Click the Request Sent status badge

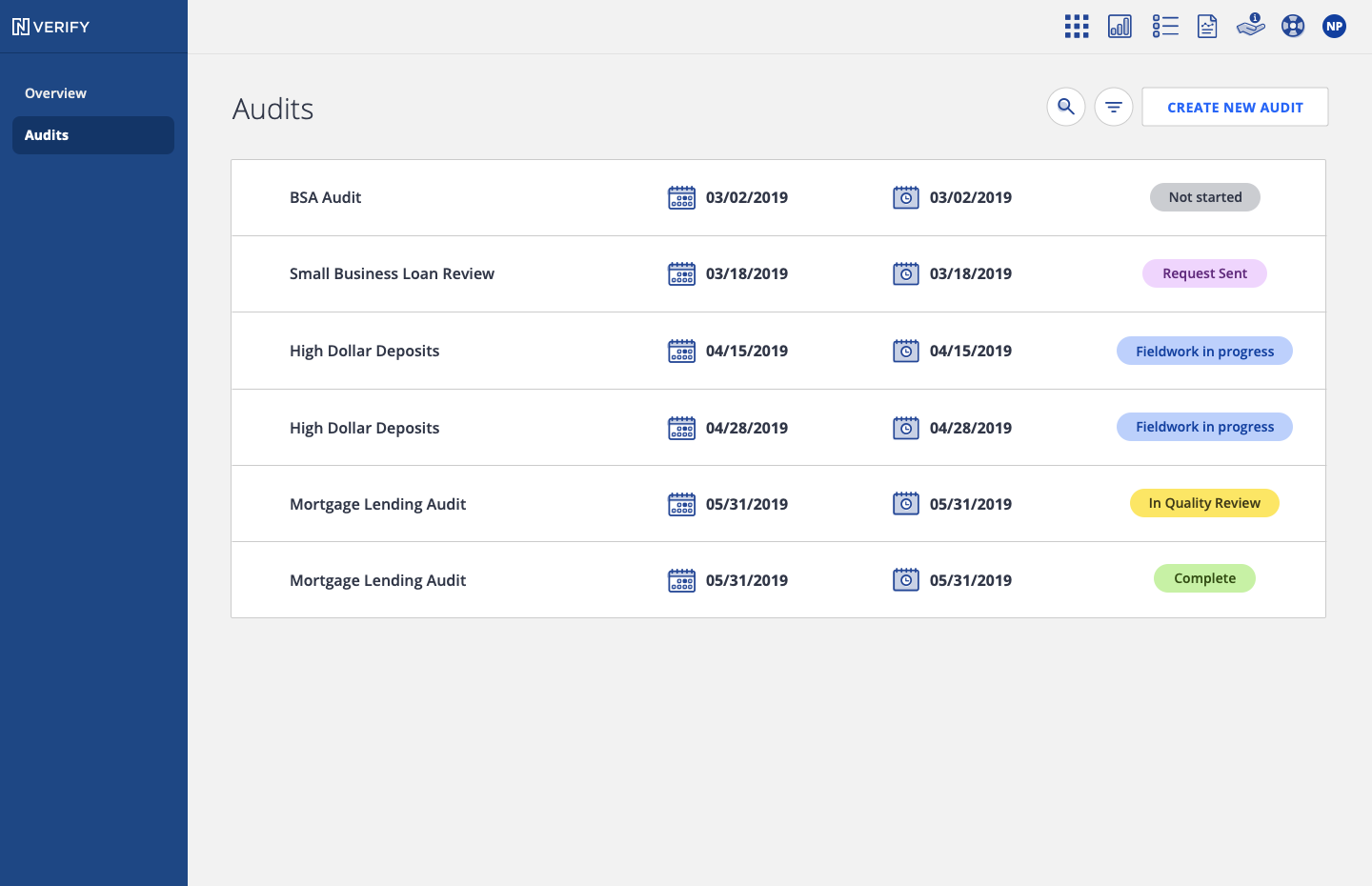pos(1204,273)
